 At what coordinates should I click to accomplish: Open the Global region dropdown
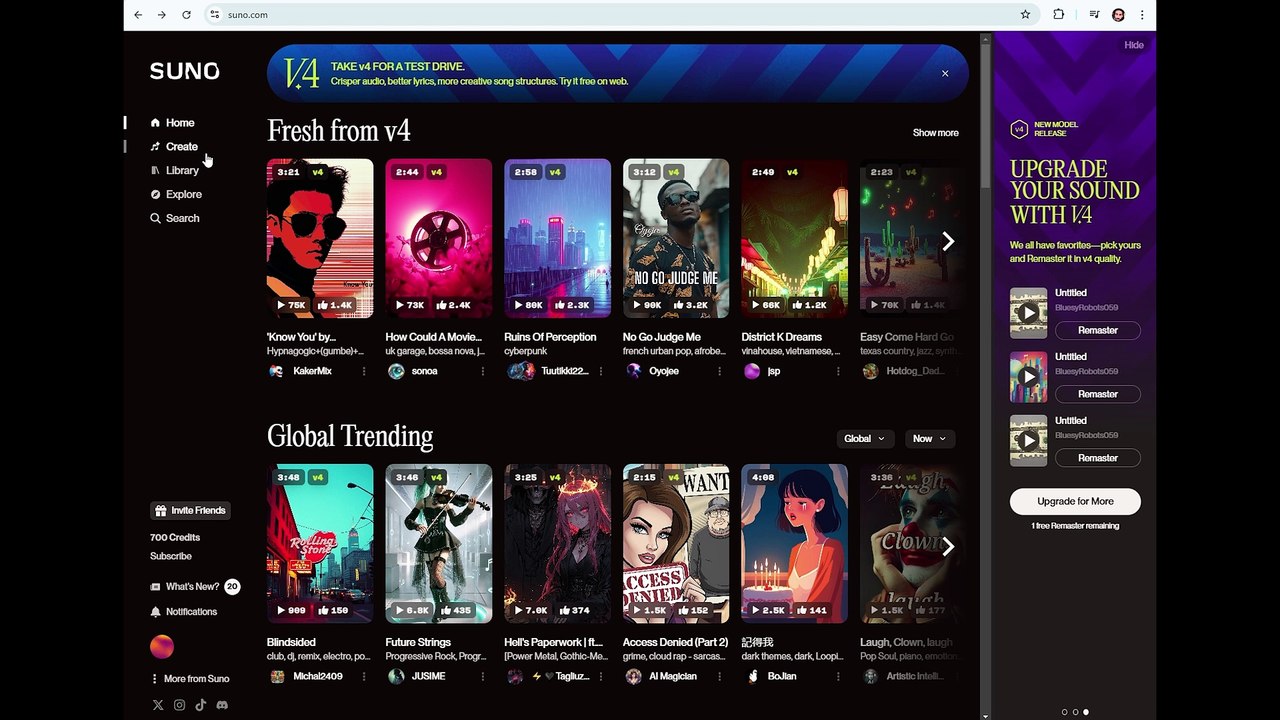[x=864, y=438]
